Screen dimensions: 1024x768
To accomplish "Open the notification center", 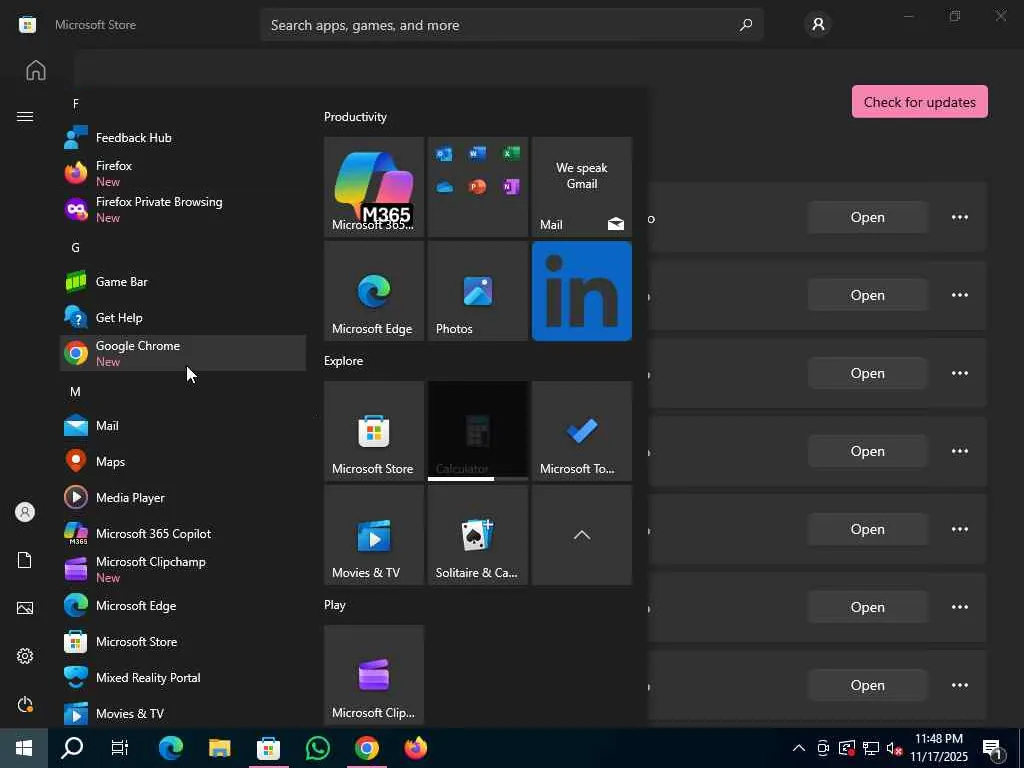I will pyautogui.click(x=993, y=749).
